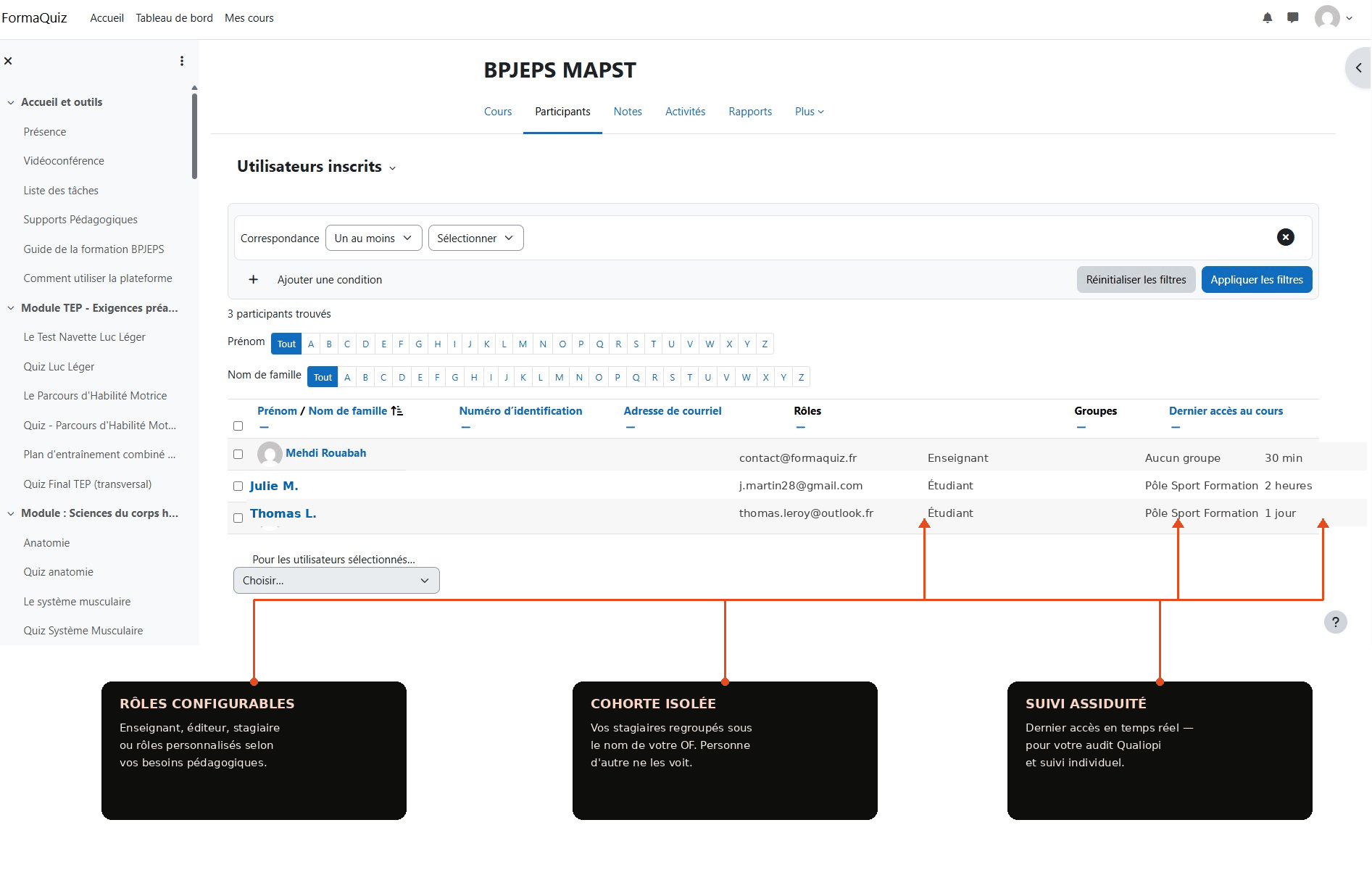The image size is (1372, 870).
Task: Sort by 'Numéro d'identification' column
Action: point(520,410)
